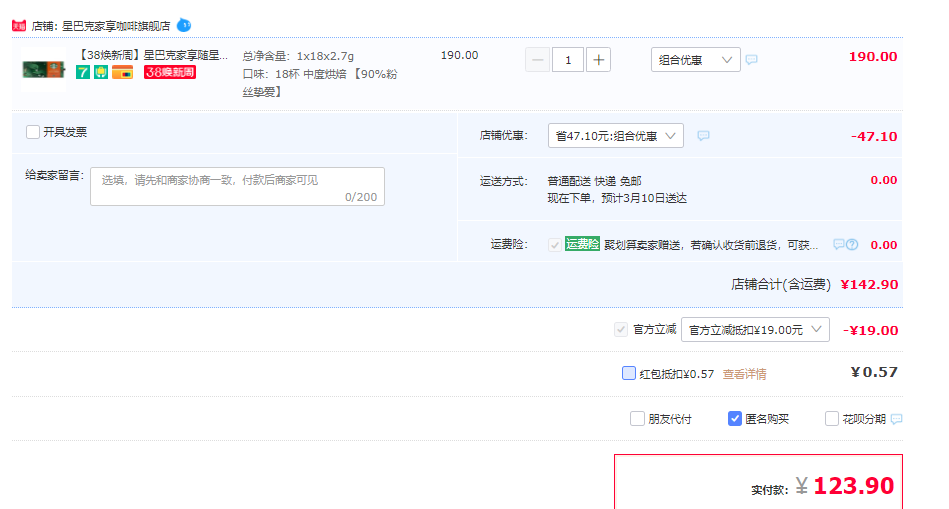Click the comment bubble icon beside 组合优惠 dropdown
The height and width of the screenshot is (509, 949).
tap(752, 59)
